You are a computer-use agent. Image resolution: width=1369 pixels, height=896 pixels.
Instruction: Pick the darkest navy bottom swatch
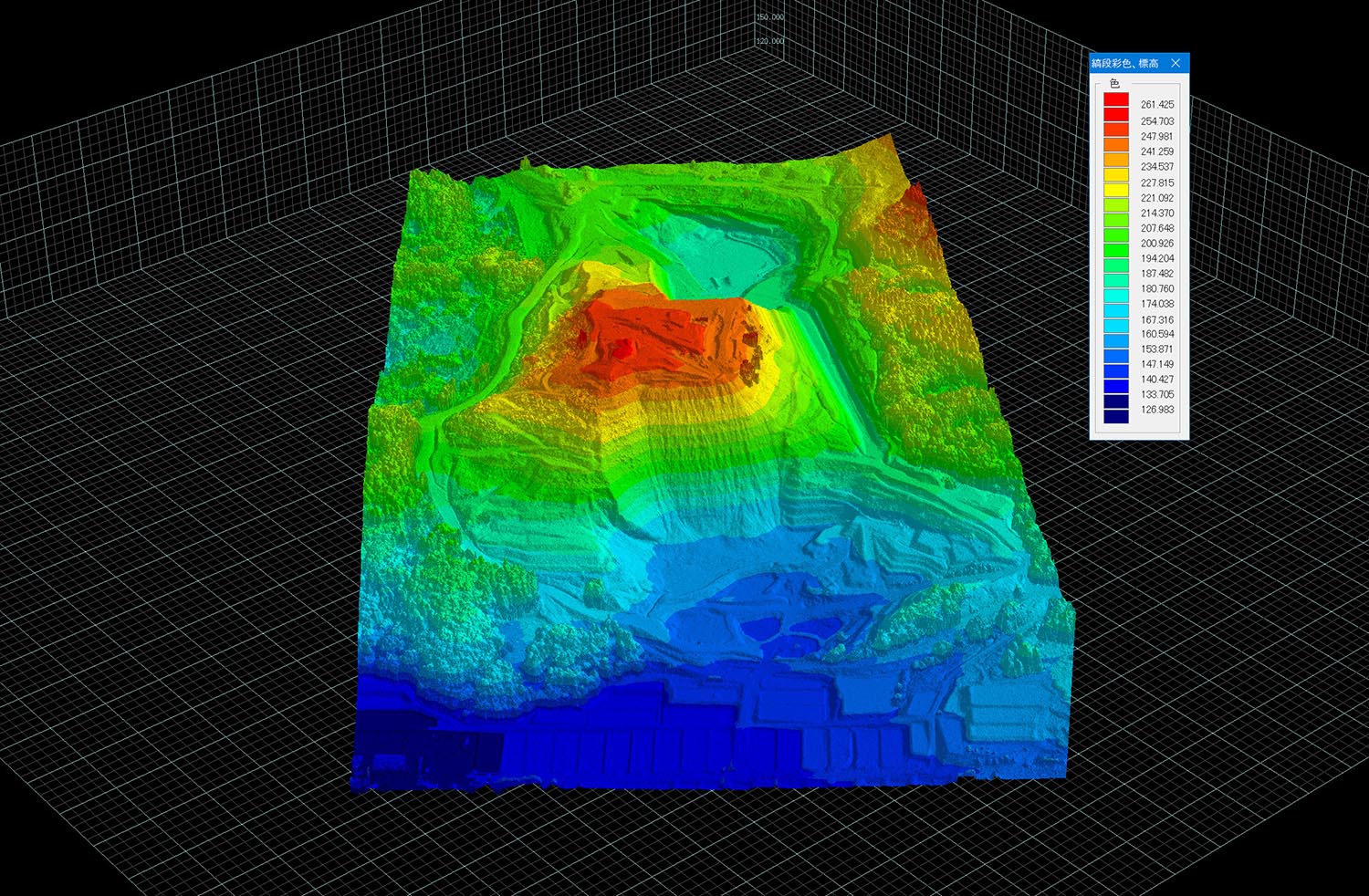(x=1116, y=416)
